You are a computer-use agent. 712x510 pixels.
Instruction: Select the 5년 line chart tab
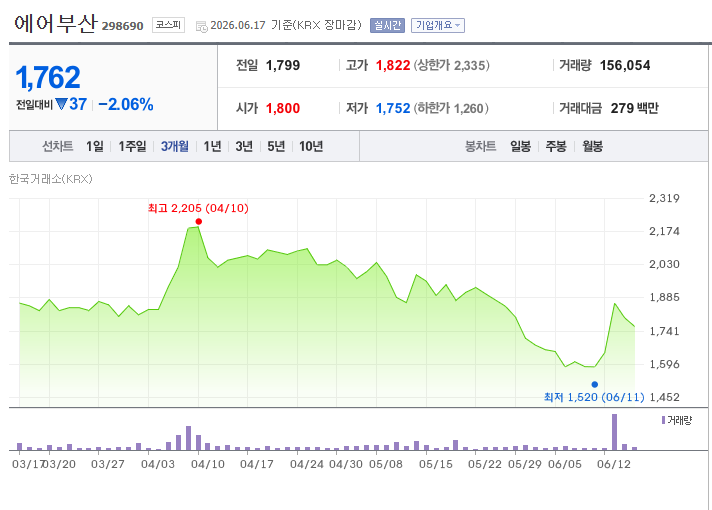point(276,146)
